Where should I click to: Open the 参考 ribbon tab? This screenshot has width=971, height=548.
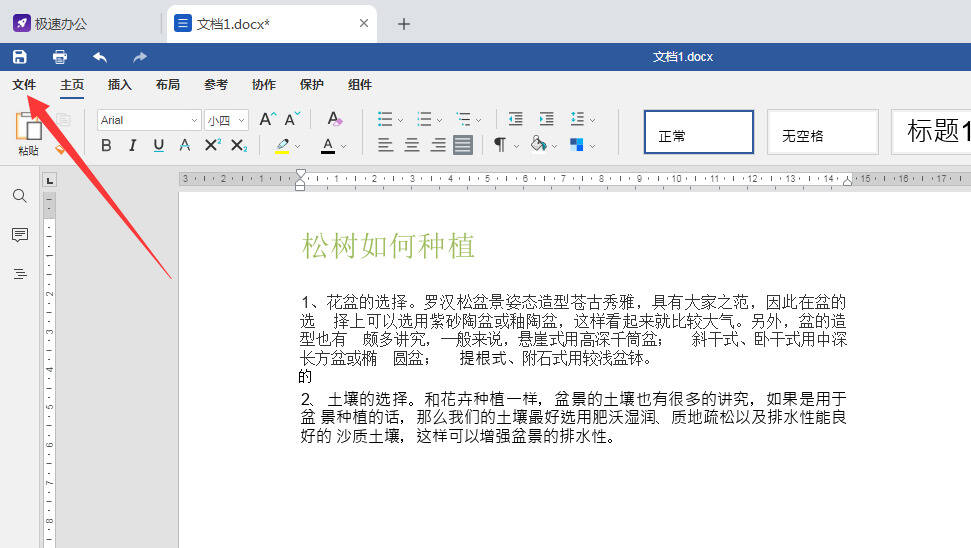point(216,85)
